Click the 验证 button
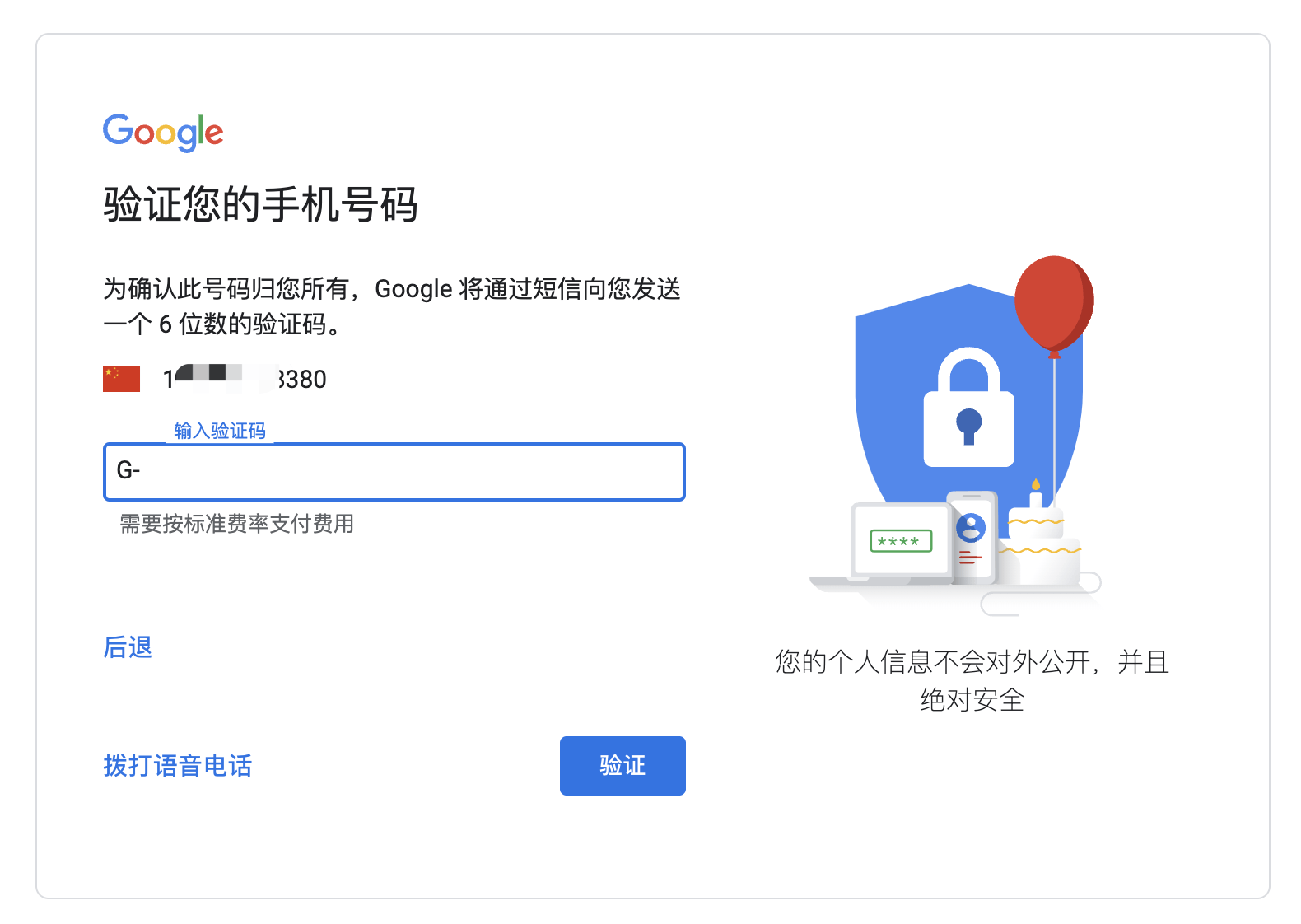Viewport: 1301px width, 924px height. click(623, 766)
